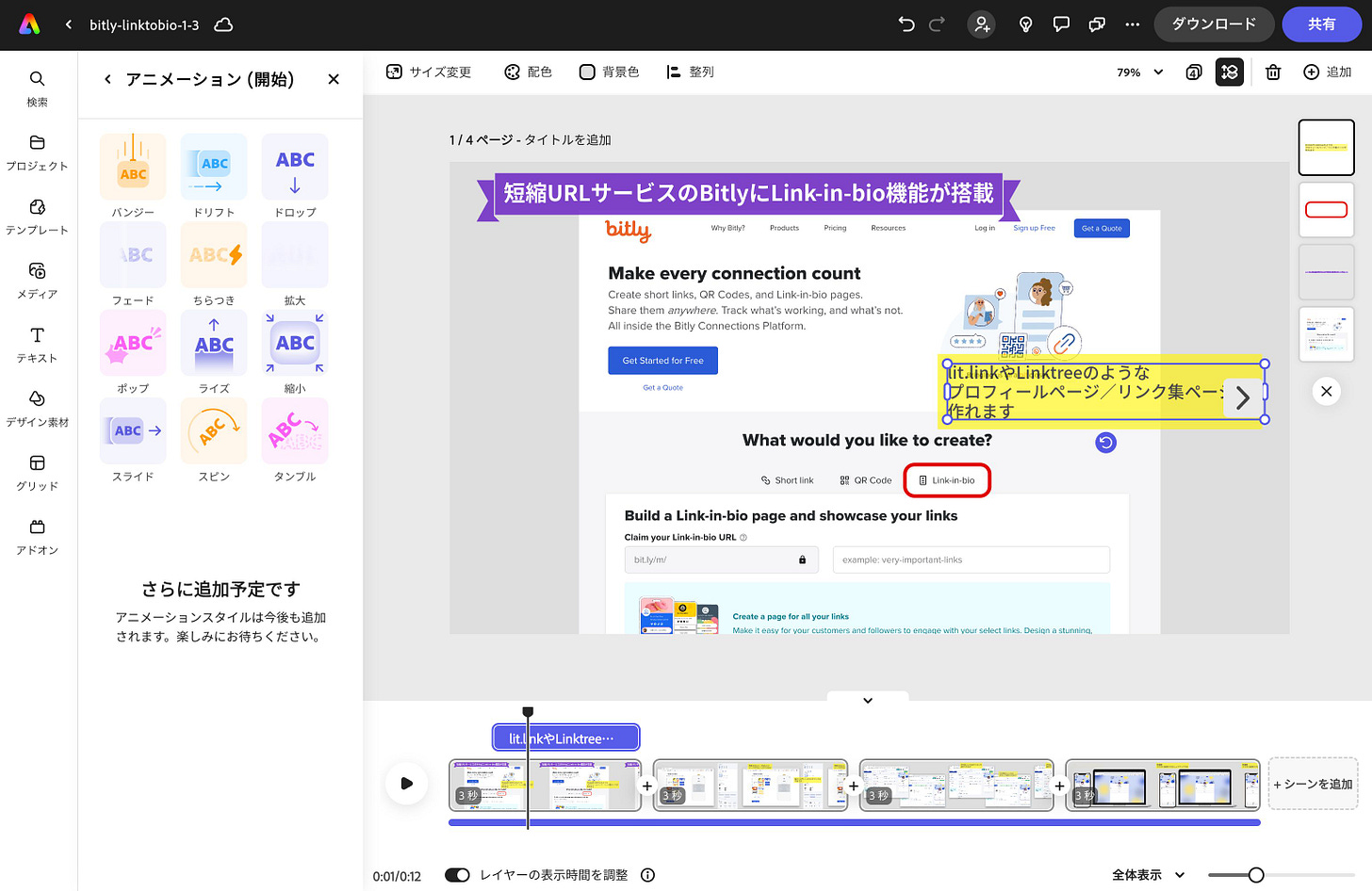
Task: Open the Adobe Express home logo
Action: (x=30, y=24)
